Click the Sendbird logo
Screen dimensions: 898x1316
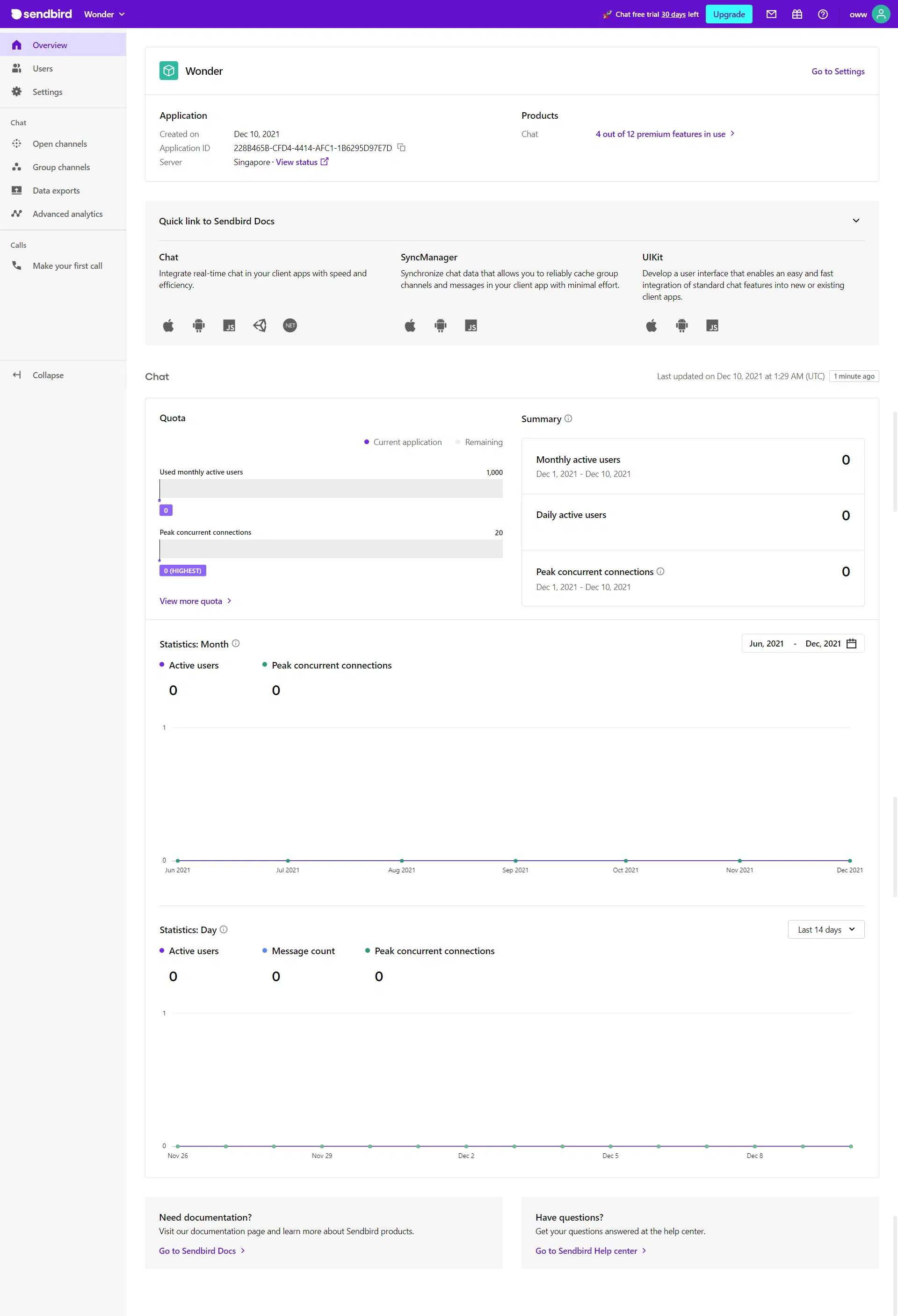41,14
